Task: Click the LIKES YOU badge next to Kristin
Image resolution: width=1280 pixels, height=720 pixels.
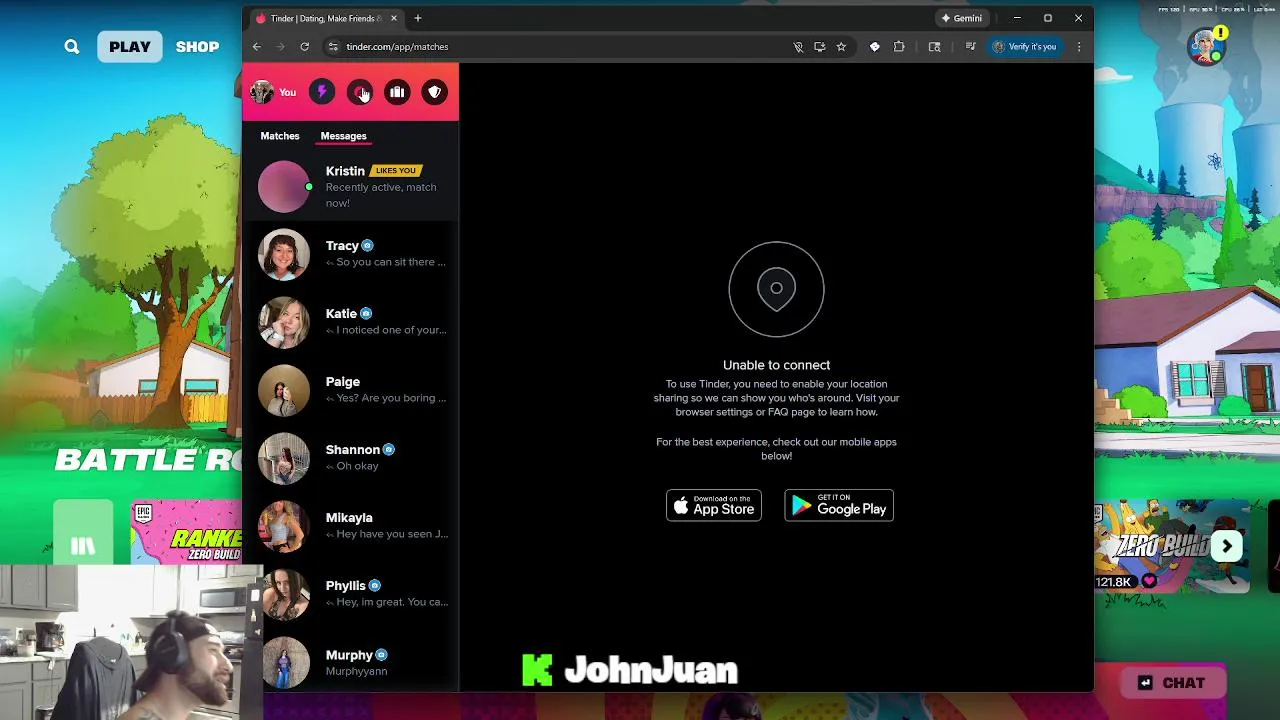Action: tap(396, 171)
